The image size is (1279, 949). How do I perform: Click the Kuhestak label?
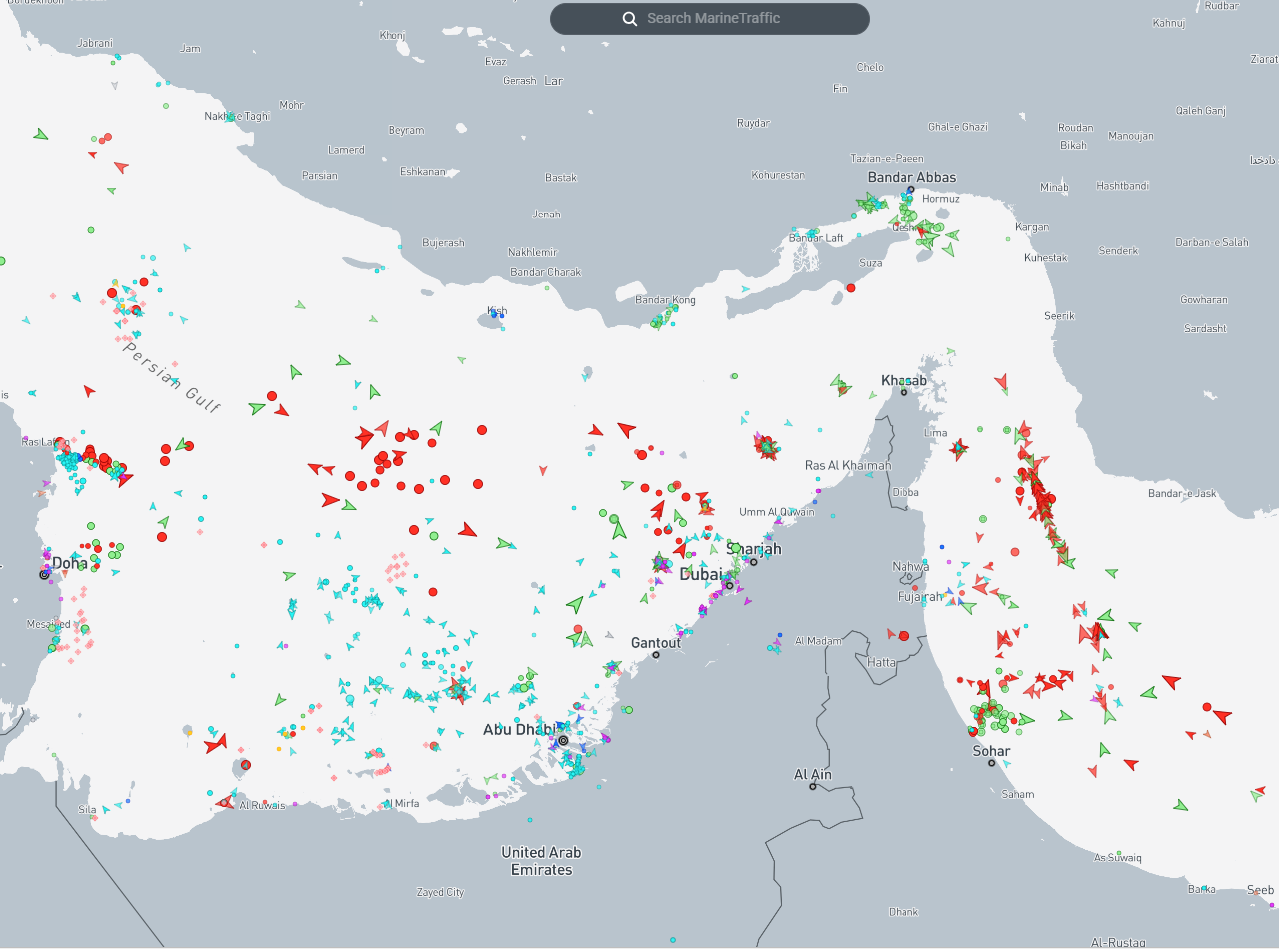tap(1046, 258)
